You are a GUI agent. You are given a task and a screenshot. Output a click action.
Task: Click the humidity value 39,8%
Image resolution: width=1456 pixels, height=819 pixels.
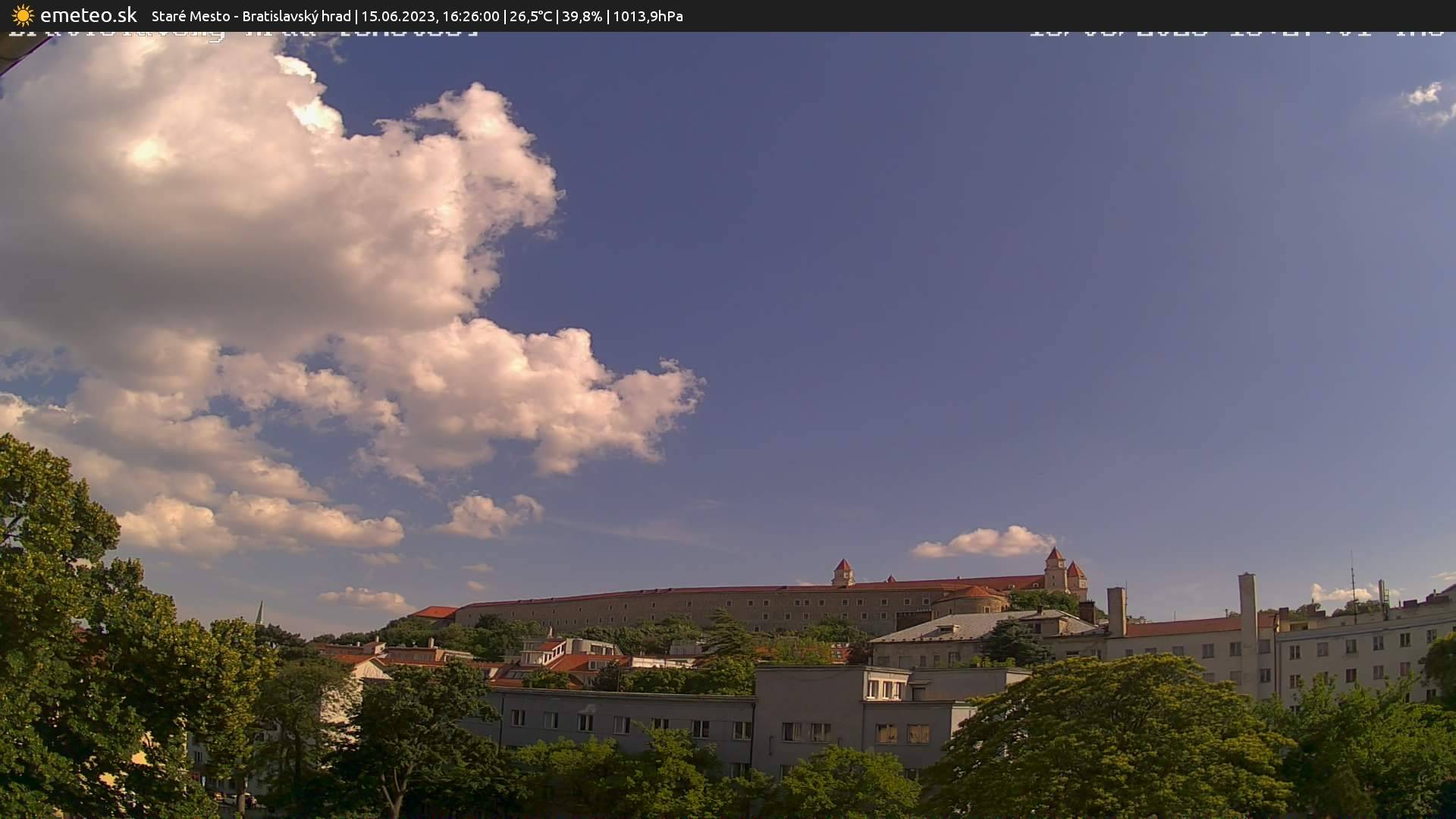click(x=581, y=16)
